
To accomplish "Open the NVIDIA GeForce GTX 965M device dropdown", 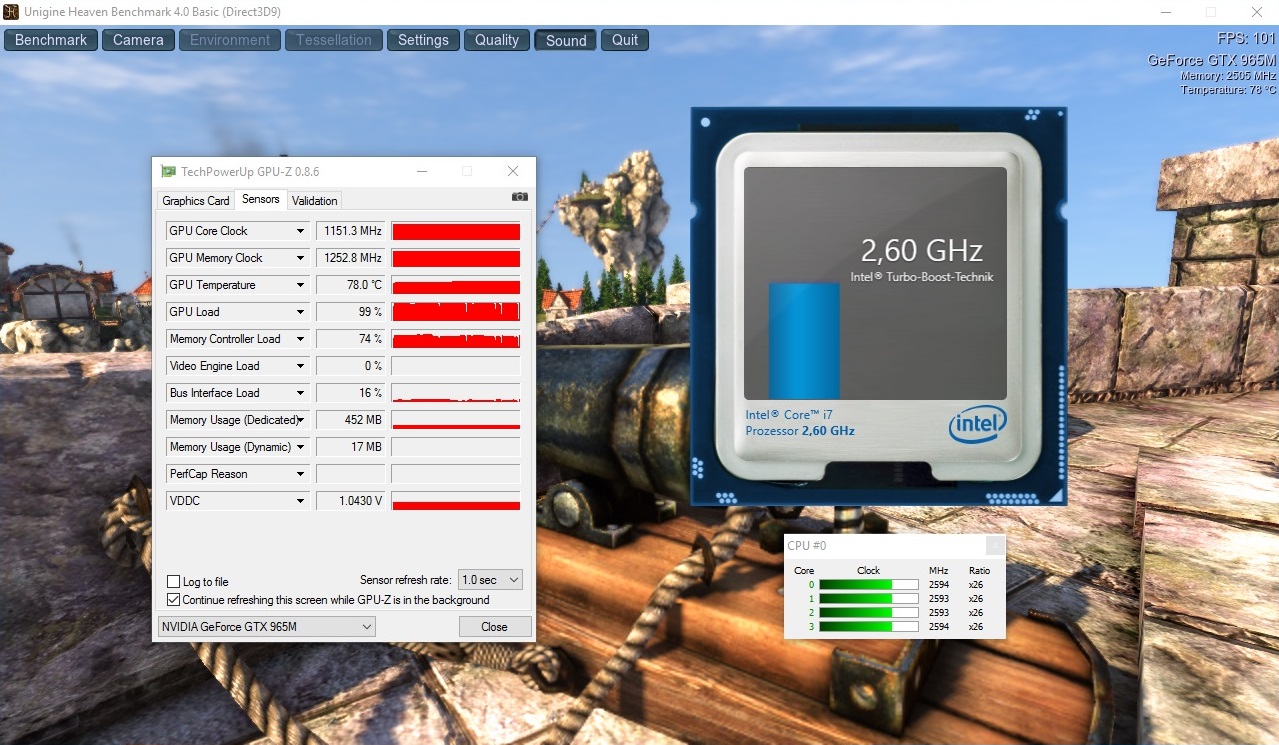I will click(267, 627).
